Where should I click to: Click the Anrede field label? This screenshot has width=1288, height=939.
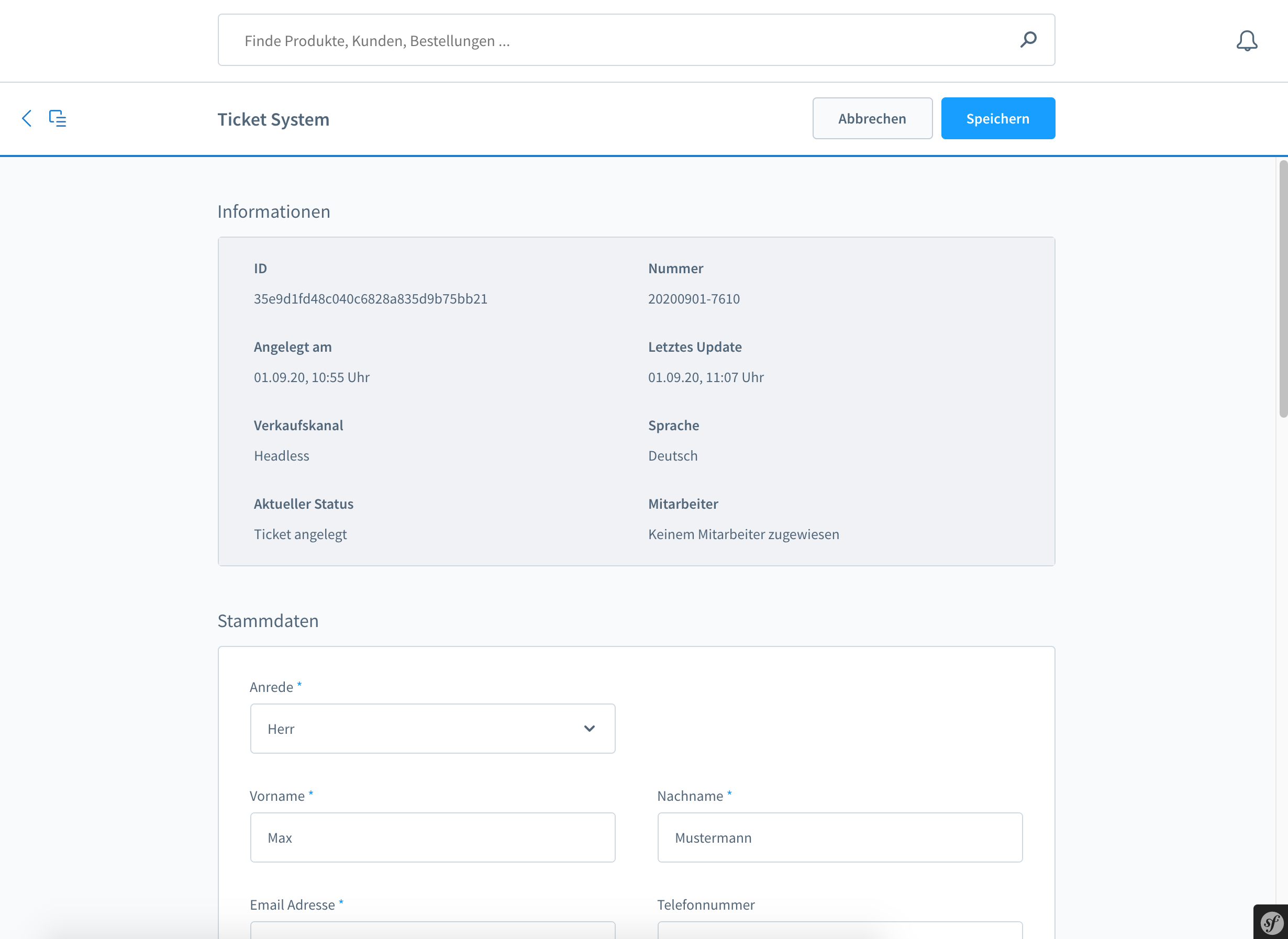[x=271, y=687]
